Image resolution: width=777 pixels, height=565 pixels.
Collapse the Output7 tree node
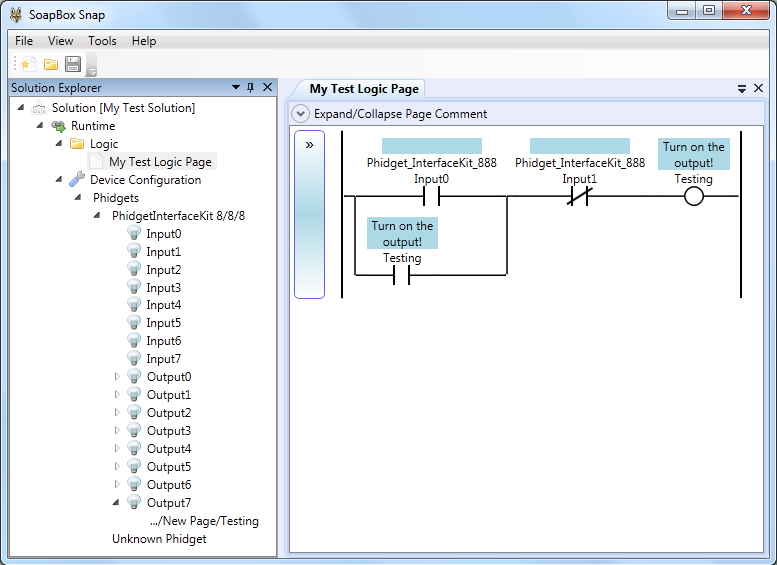(x=116, y=503)
